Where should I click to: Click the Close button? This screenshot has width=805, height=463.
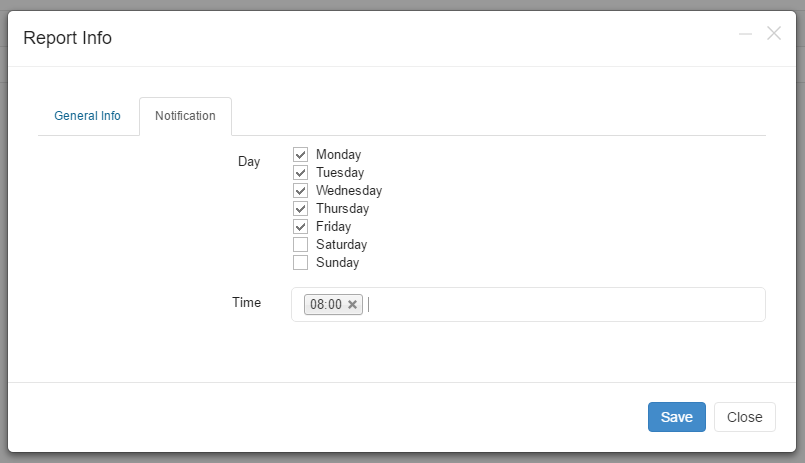click(744, 417)
